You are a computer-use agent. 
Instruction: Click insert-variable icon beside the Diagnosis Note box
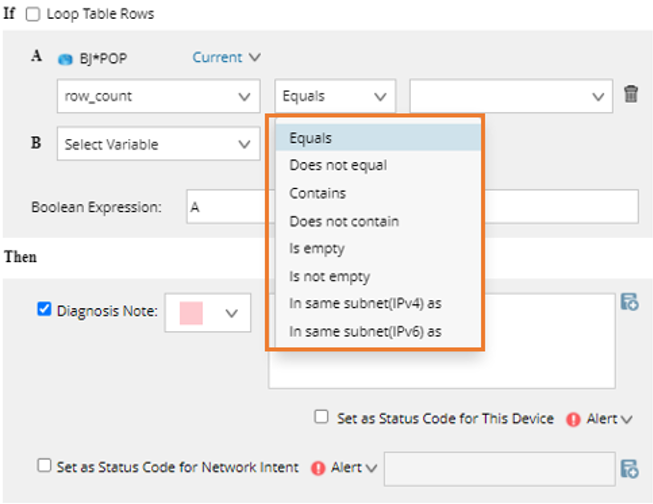point(629,302)
